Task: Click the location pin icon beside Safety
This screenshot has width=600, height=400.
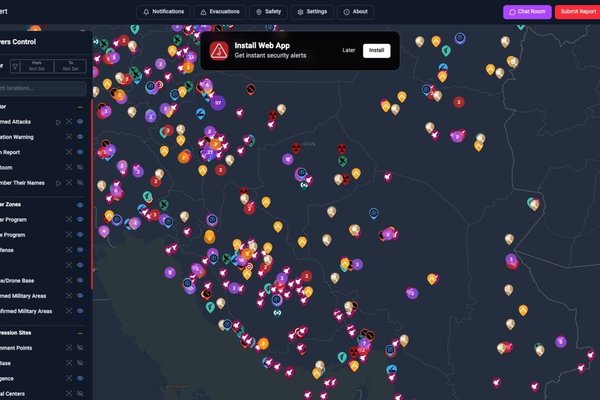Action: [x=259, y=12]
